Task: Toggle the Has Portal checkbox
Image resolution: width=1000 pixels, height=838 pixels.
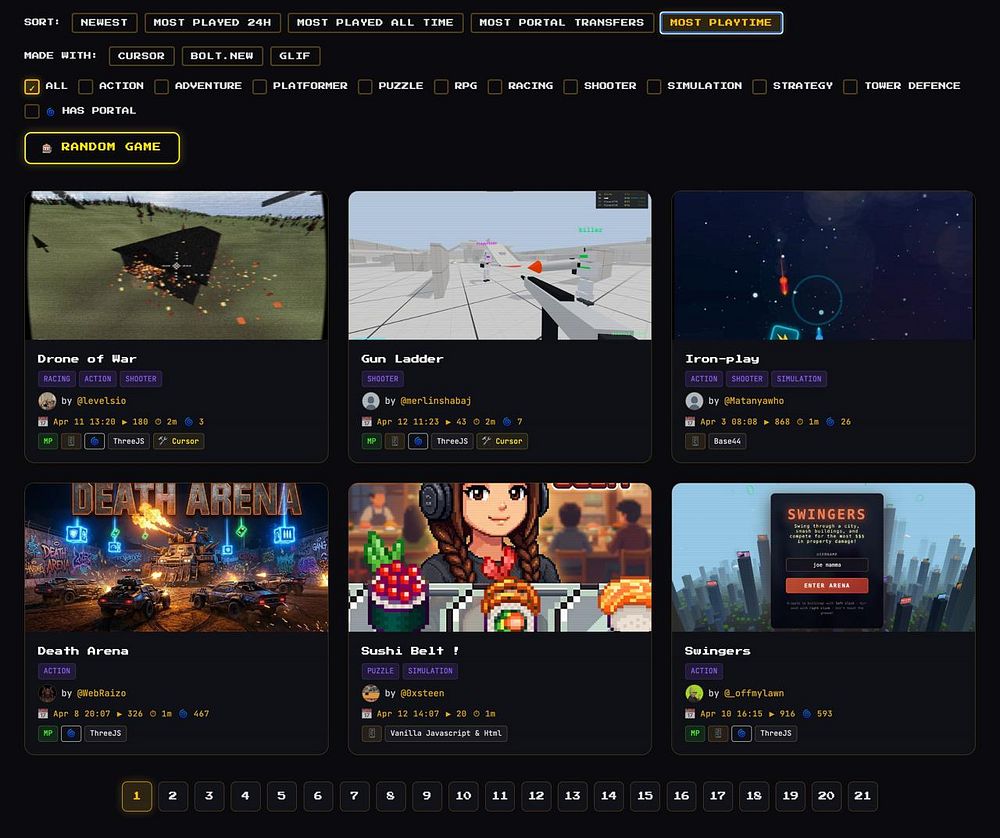Action: 31,111
